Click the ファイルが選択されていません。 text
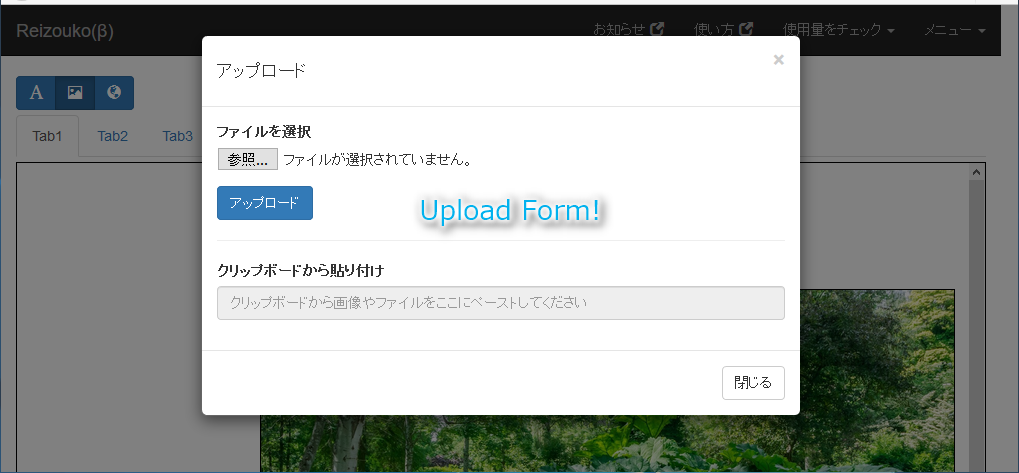 pyautogui.click(x=378, y=159)
